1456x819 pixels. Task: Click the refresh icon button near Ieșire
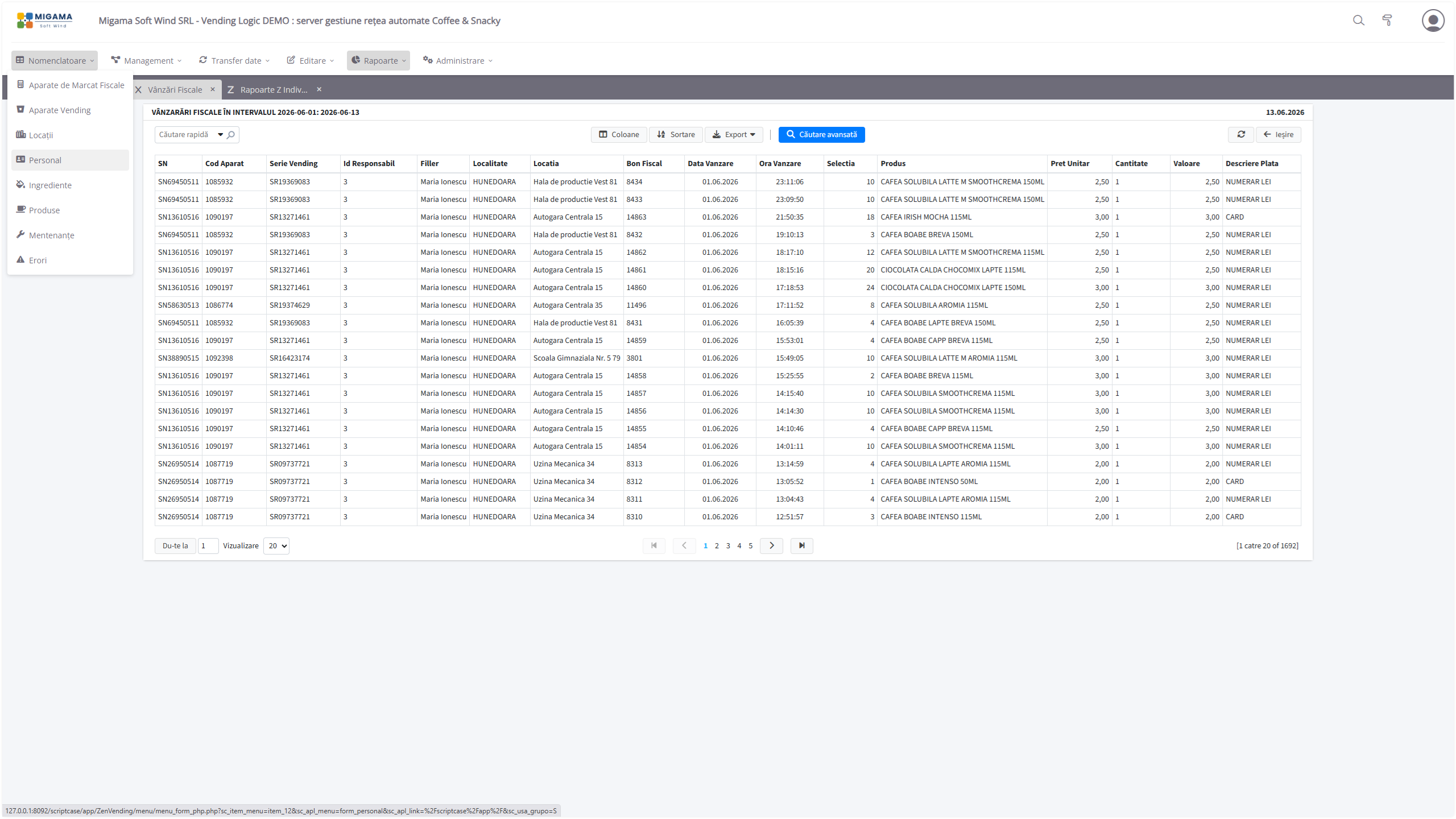(x=1241, y=134)
